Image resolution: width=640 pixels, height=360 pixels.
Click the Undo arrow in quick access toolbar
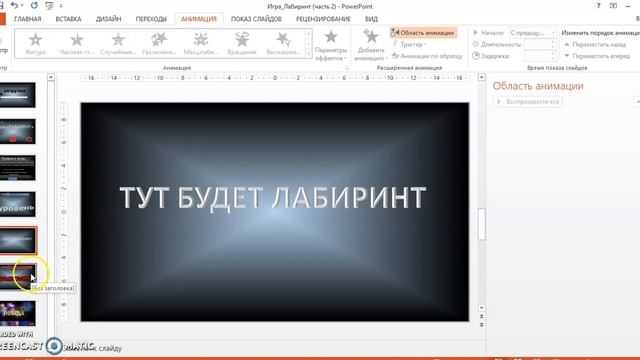coord(15,6)
